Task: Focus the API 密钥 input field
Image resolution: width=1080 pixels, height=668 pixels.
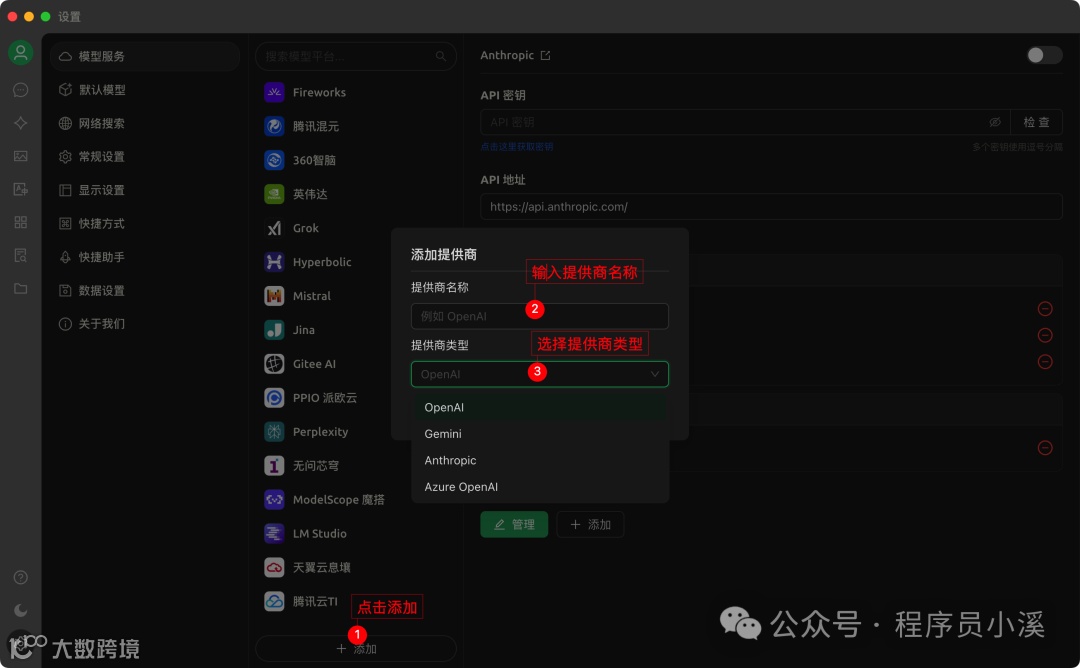Action: pyautogui.click(x=745, y=122)
